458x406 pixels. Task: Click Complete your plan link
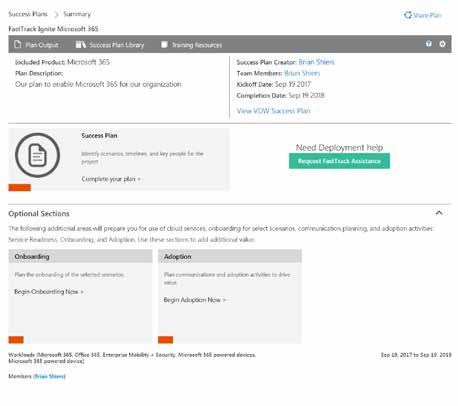pyautogui.click(x=111, y=179)
